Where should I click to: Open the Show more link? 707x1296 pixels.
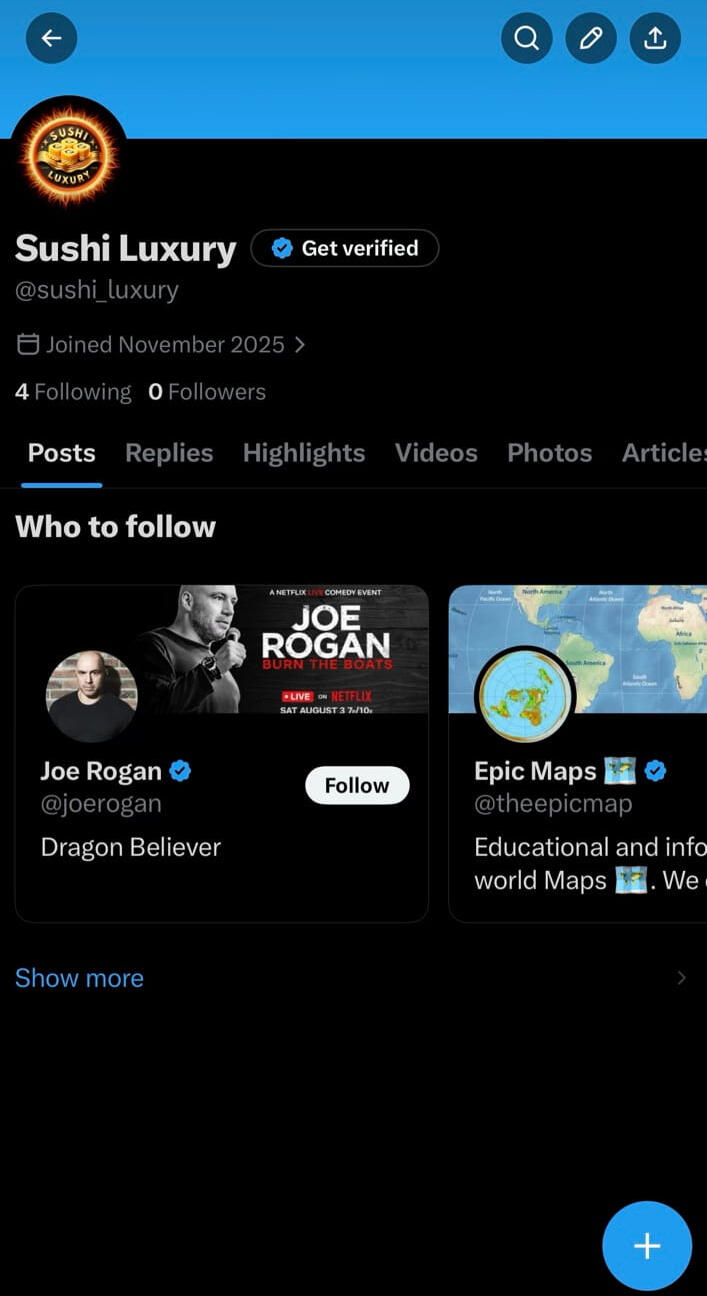click(x=79, y=978)
